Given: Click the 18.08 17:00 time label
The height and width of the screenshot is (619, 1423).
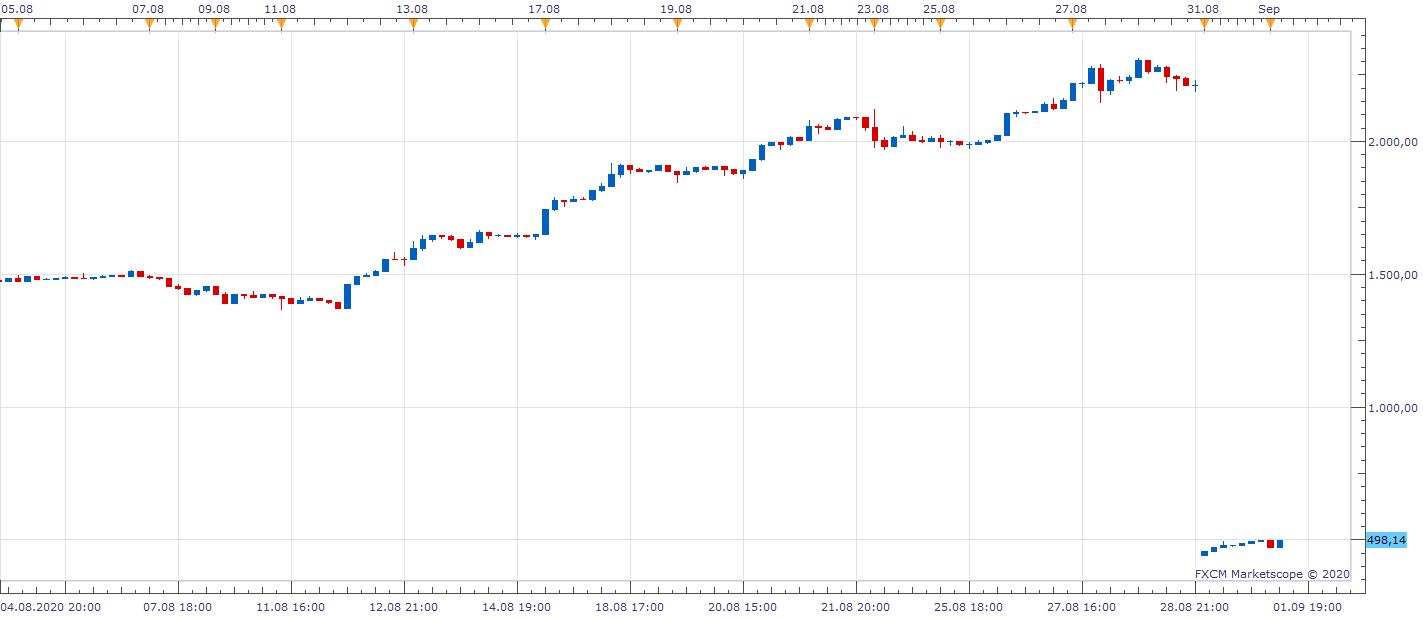Looking at the screenshot, I should 630,606.
